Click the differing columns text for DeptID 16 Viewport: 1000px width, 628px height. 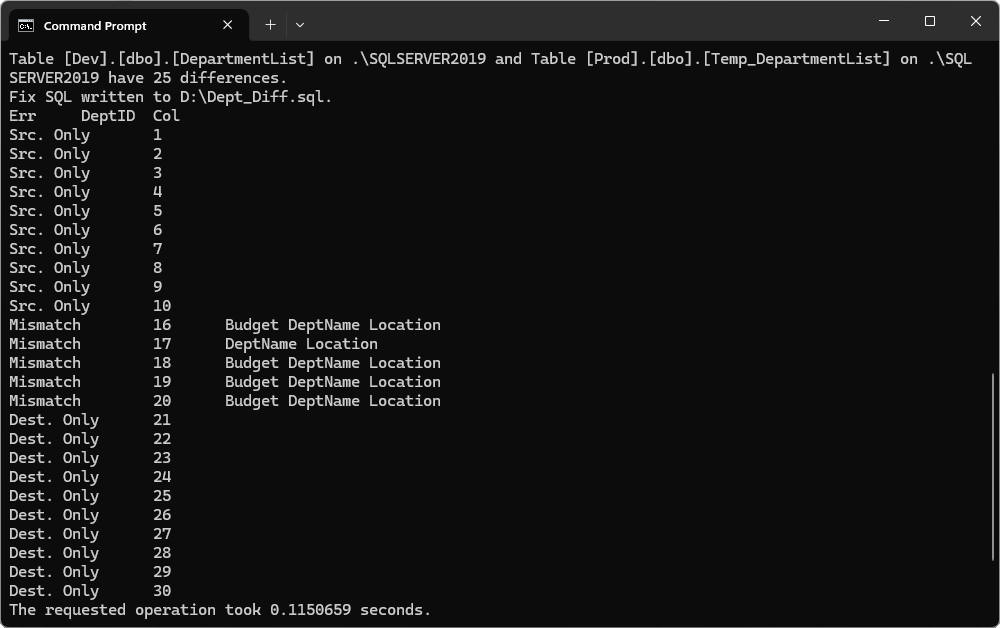click(332, 325)
